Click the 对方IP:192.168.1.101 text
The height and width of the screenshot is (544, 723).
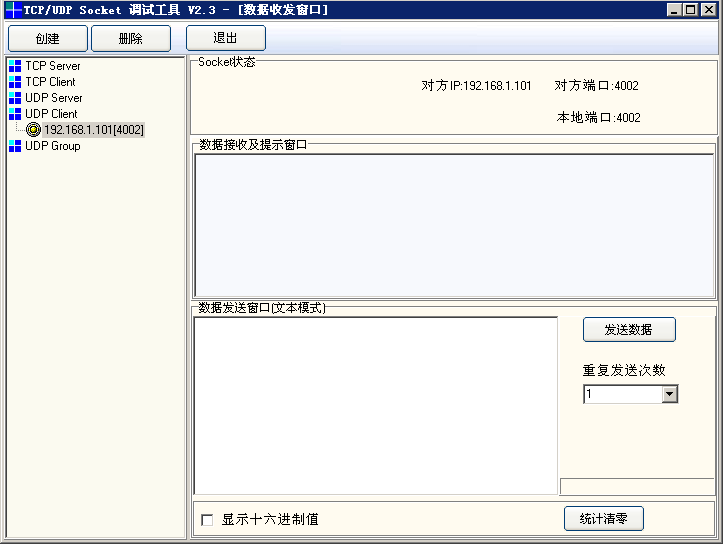[x=476, y=86]
